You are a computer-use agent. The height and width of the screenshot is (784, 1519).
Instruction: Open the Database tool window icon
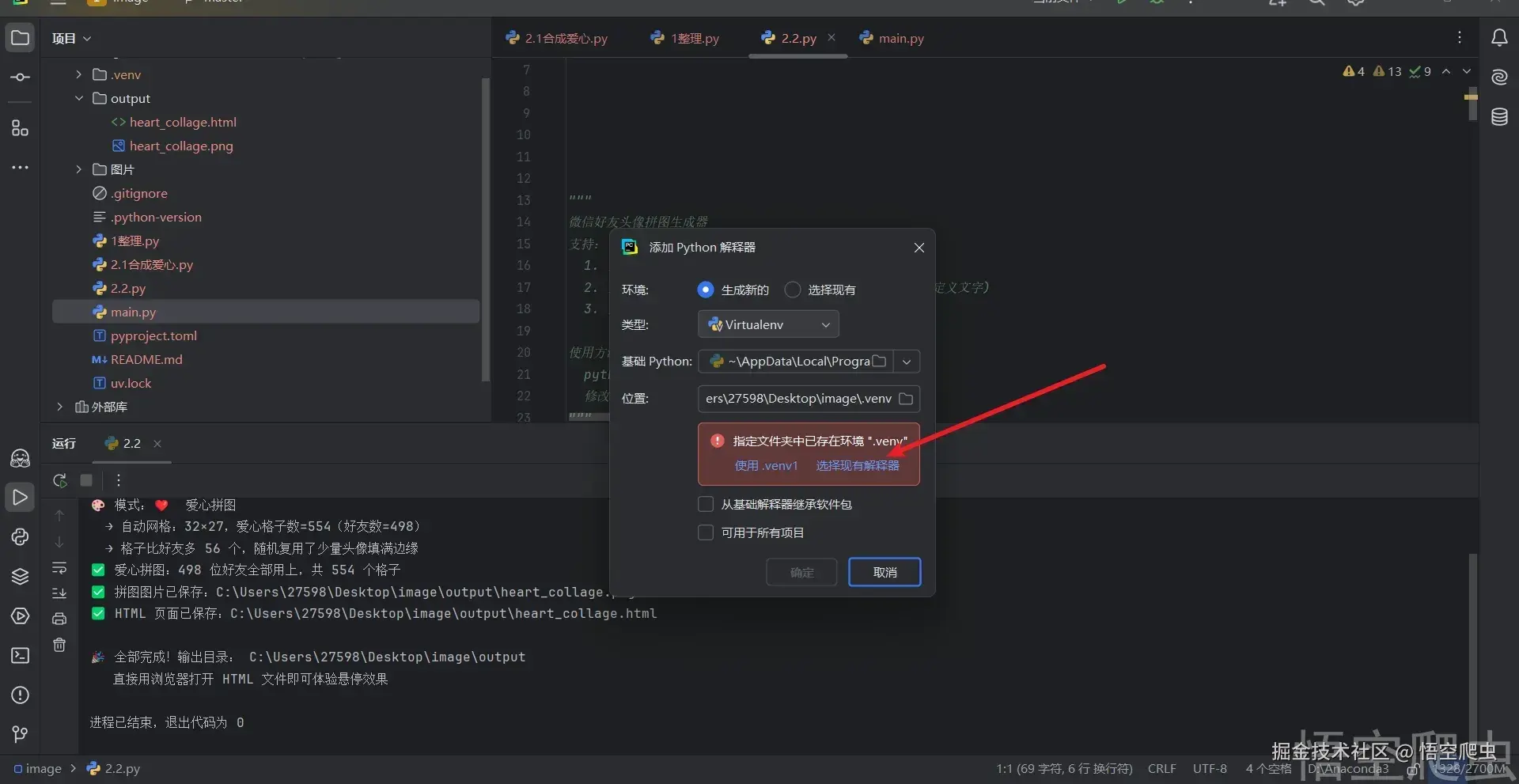pos(1499,117)
